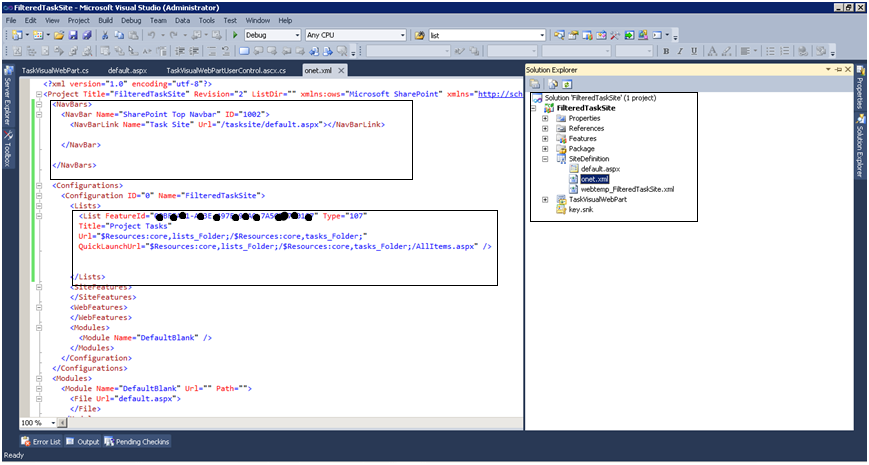Open the Project menu
The height and width of the screenshot is (465, 869).
pos(79,21)
